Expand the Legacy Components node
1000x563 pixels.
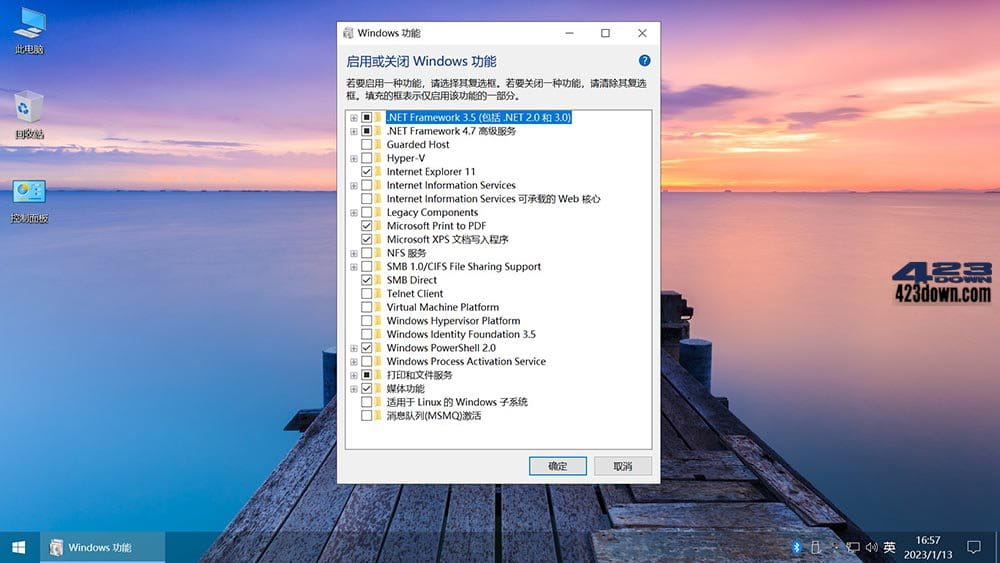tap(353, 212)
